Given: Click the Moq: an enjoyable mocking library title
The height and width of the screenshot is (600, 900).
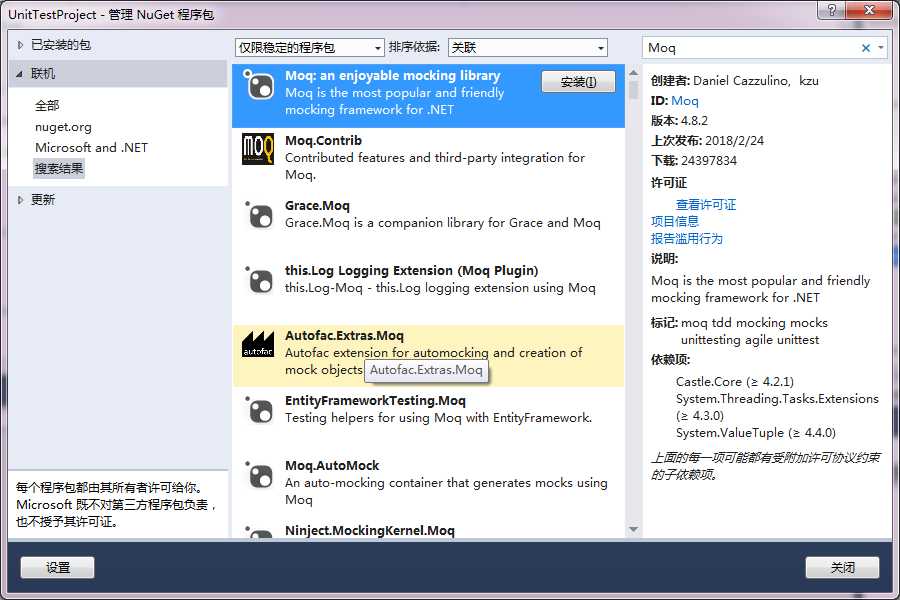Looking at the screenshot, I should (x=393, y=76).
